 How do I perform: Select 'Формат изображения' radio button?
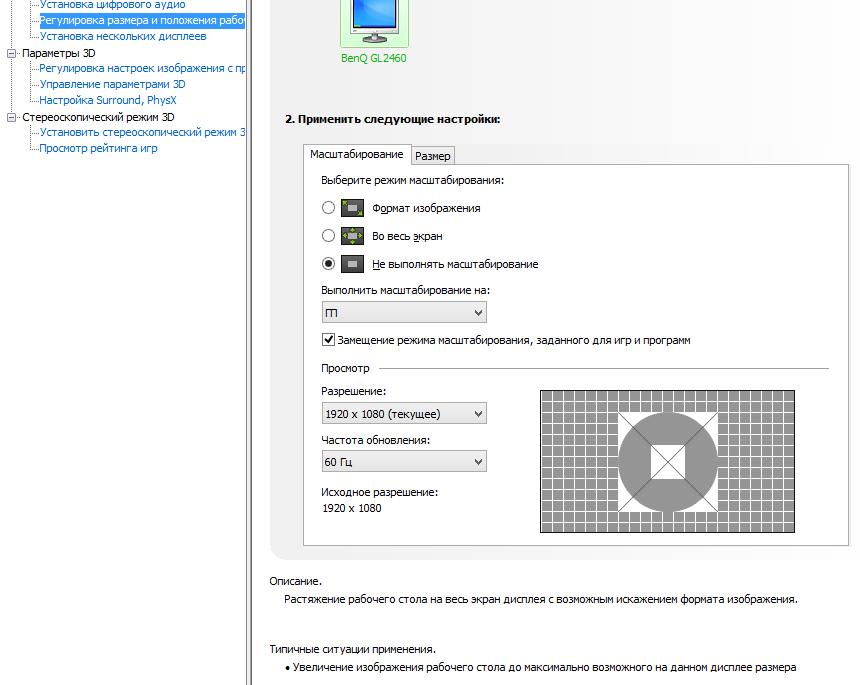[x=328, y=208]
